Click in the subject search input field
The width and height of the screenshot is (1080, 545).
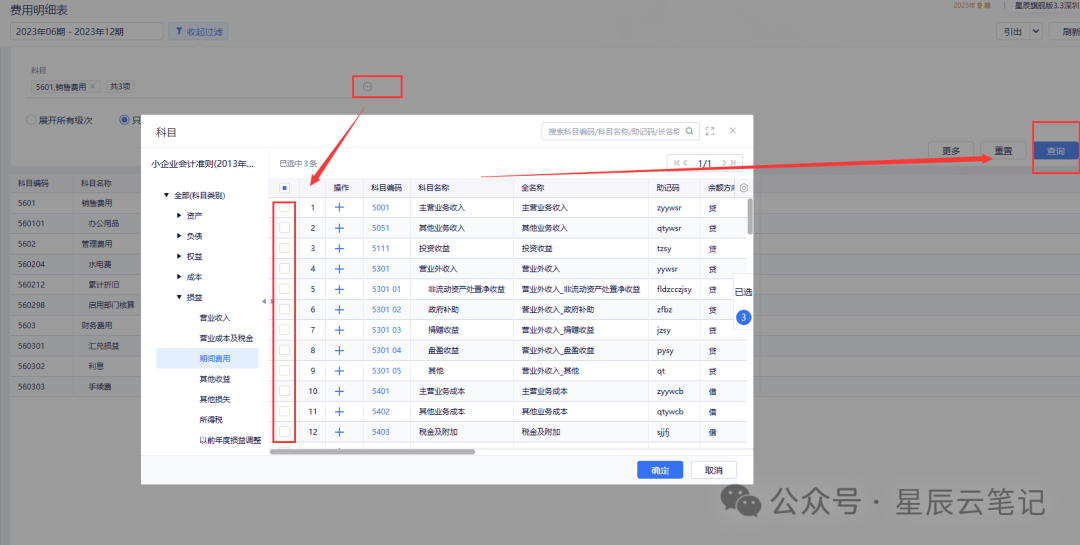tap(613, 131)
